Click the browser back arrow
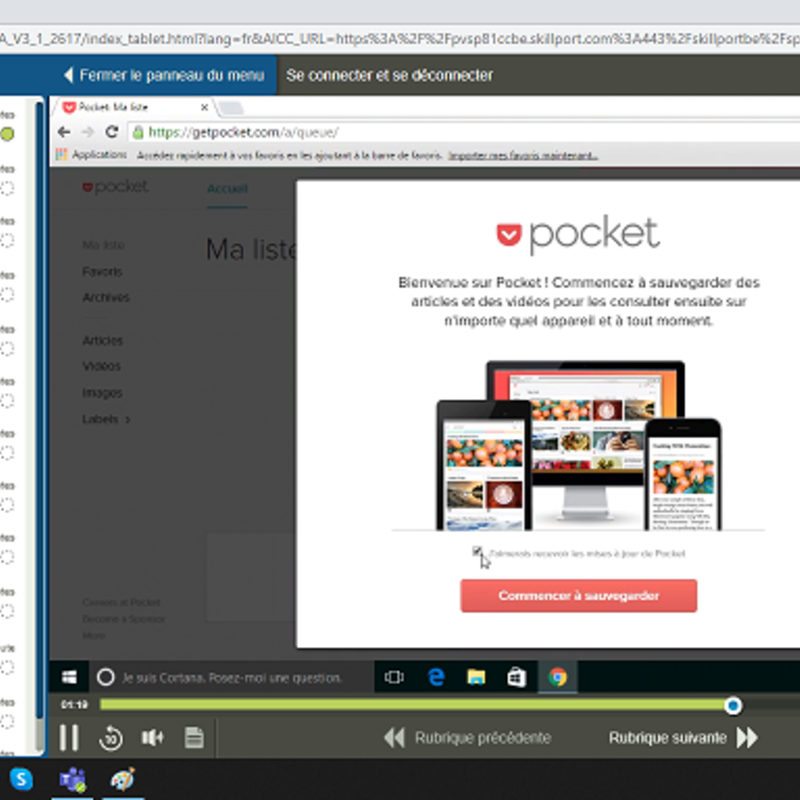 point(64,132)
